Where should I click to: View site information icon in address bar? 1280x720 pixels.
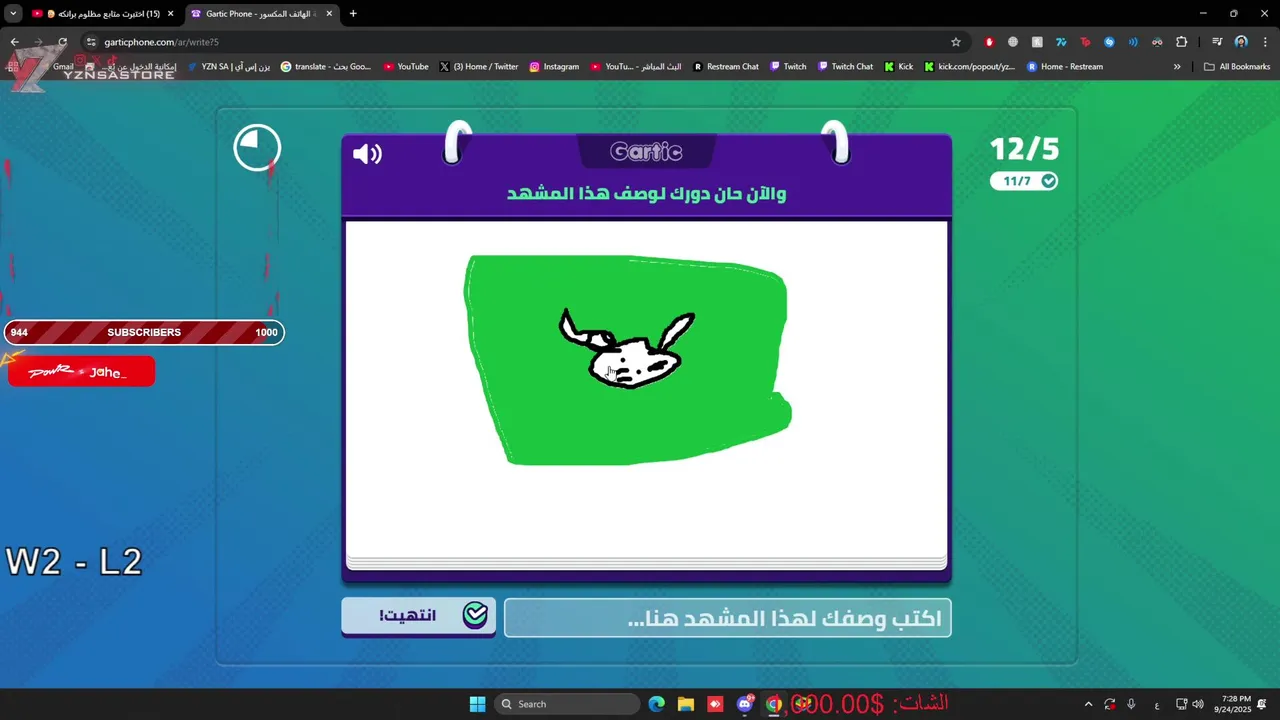click(91, 42)
